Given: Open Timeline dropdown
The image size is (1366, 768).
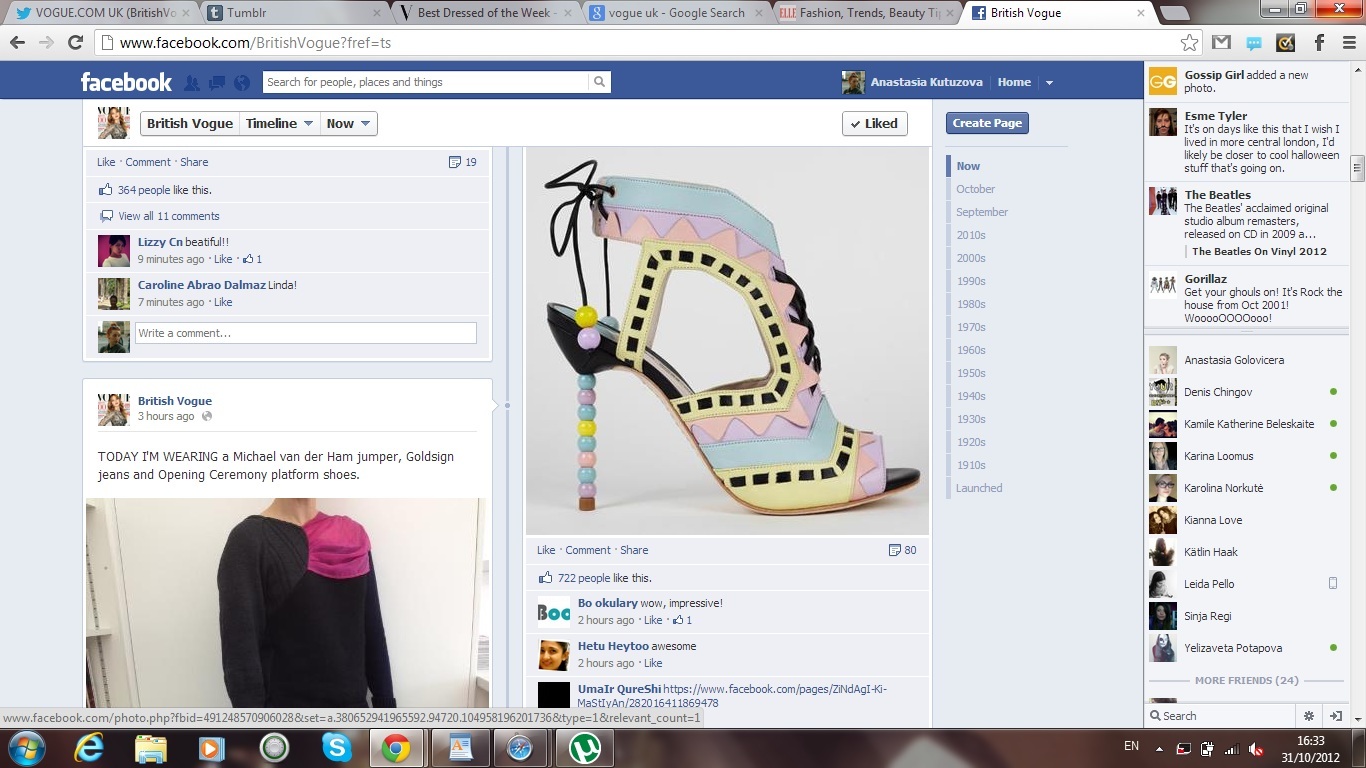Looking at the screenshot, I should (x=280, y=123).
